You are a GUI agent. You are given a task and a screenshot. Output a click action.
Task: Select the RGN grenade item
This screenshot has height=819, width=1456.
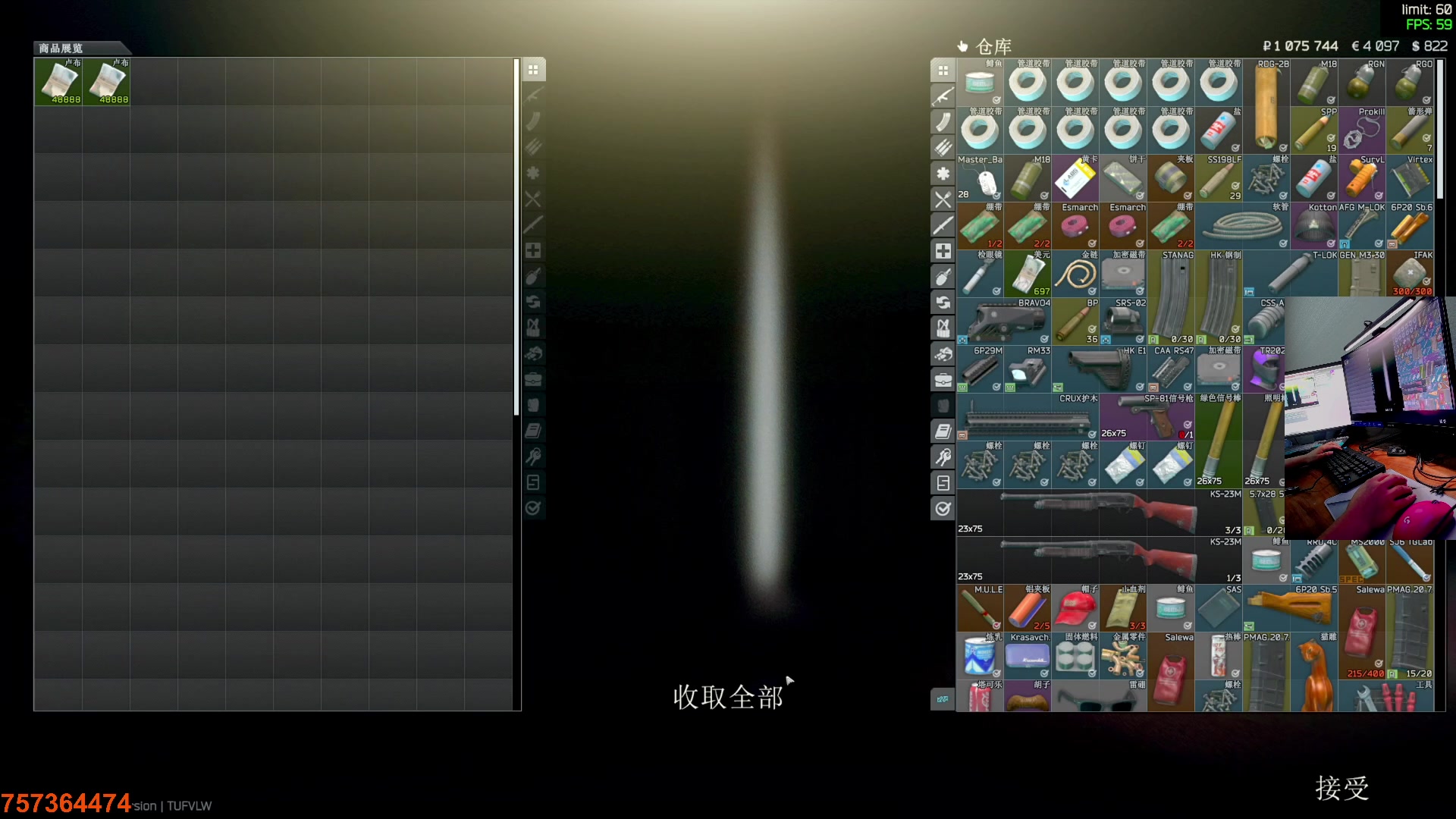click(x=1362, y=83)
